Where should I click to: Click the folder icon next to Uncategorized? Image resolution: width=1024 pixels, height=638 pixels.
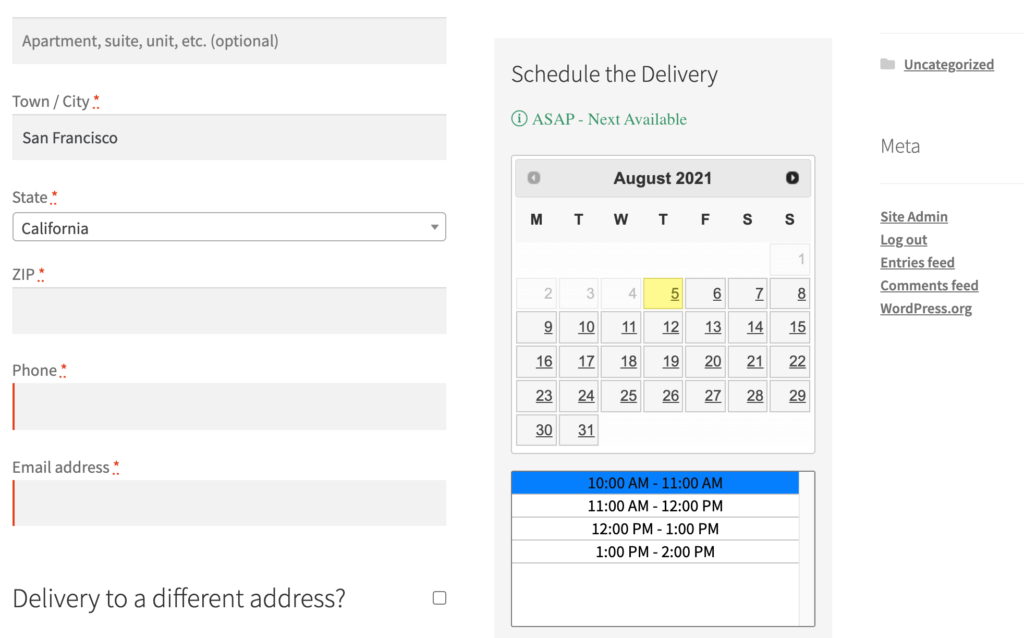click(x=886, y=63)
